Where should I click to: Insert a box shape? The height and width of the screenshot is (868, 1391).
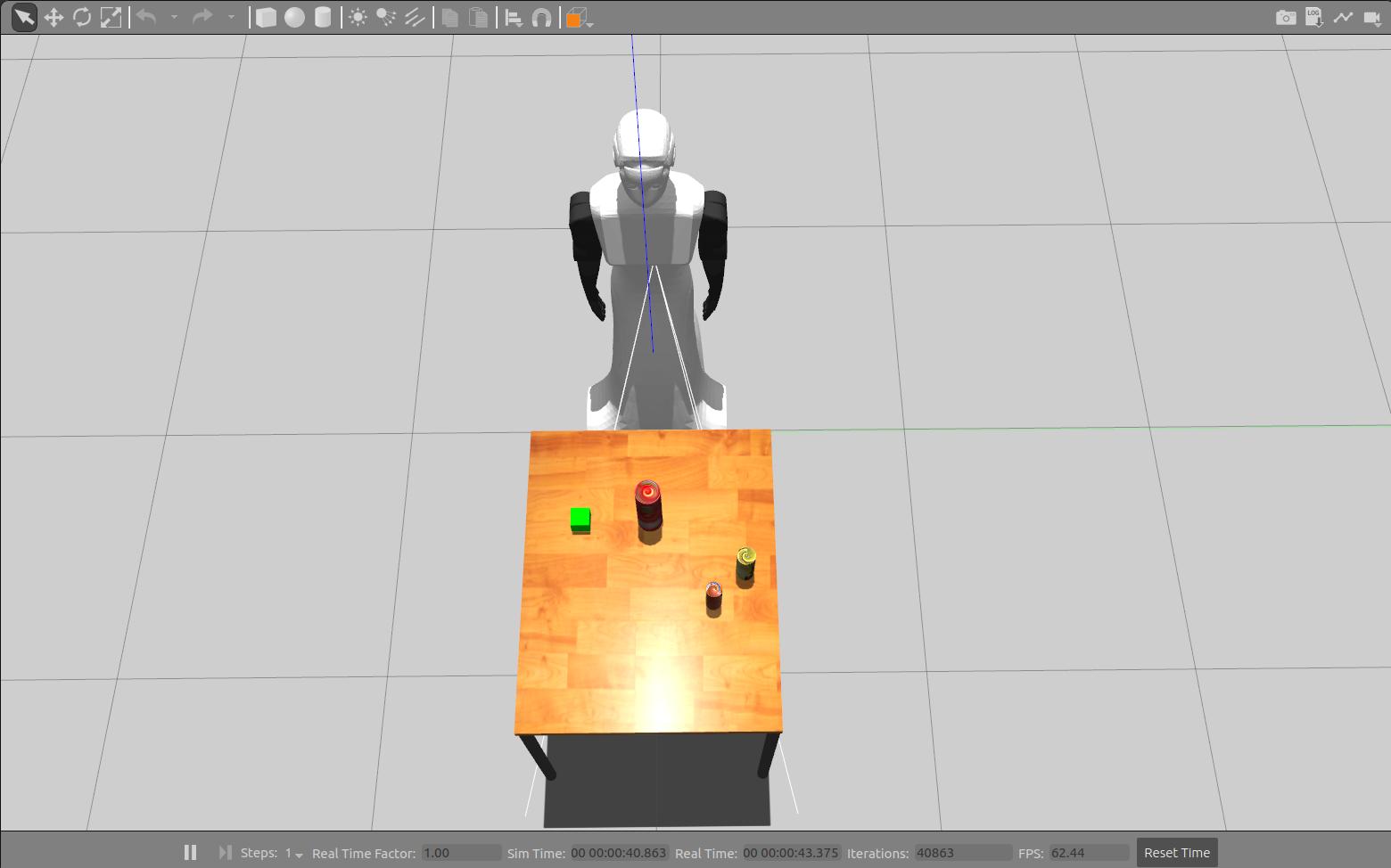[x=266, y=17]
